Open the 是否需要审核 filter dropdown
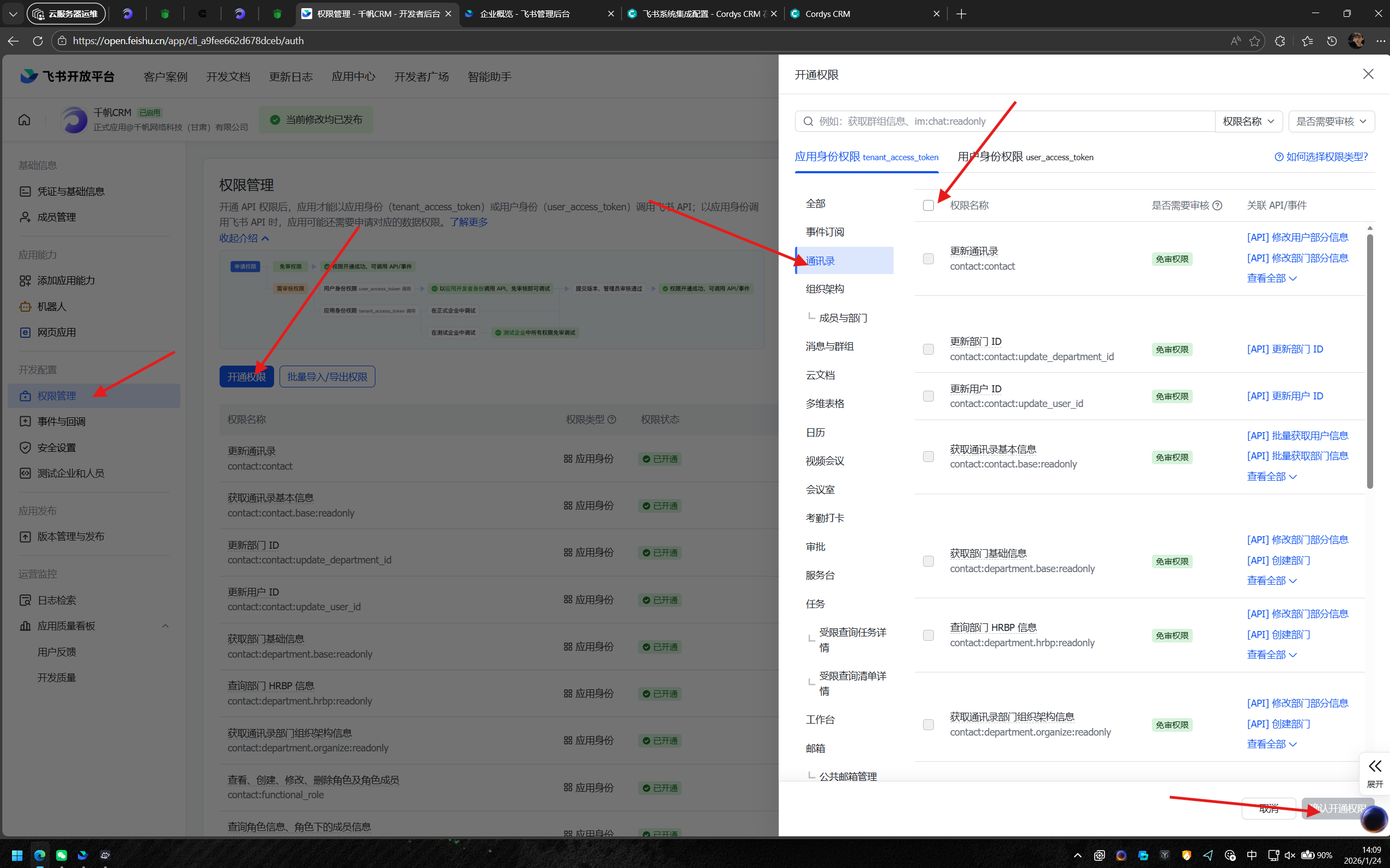Viewport: 1390px width, 868px height. (1331, 121)
